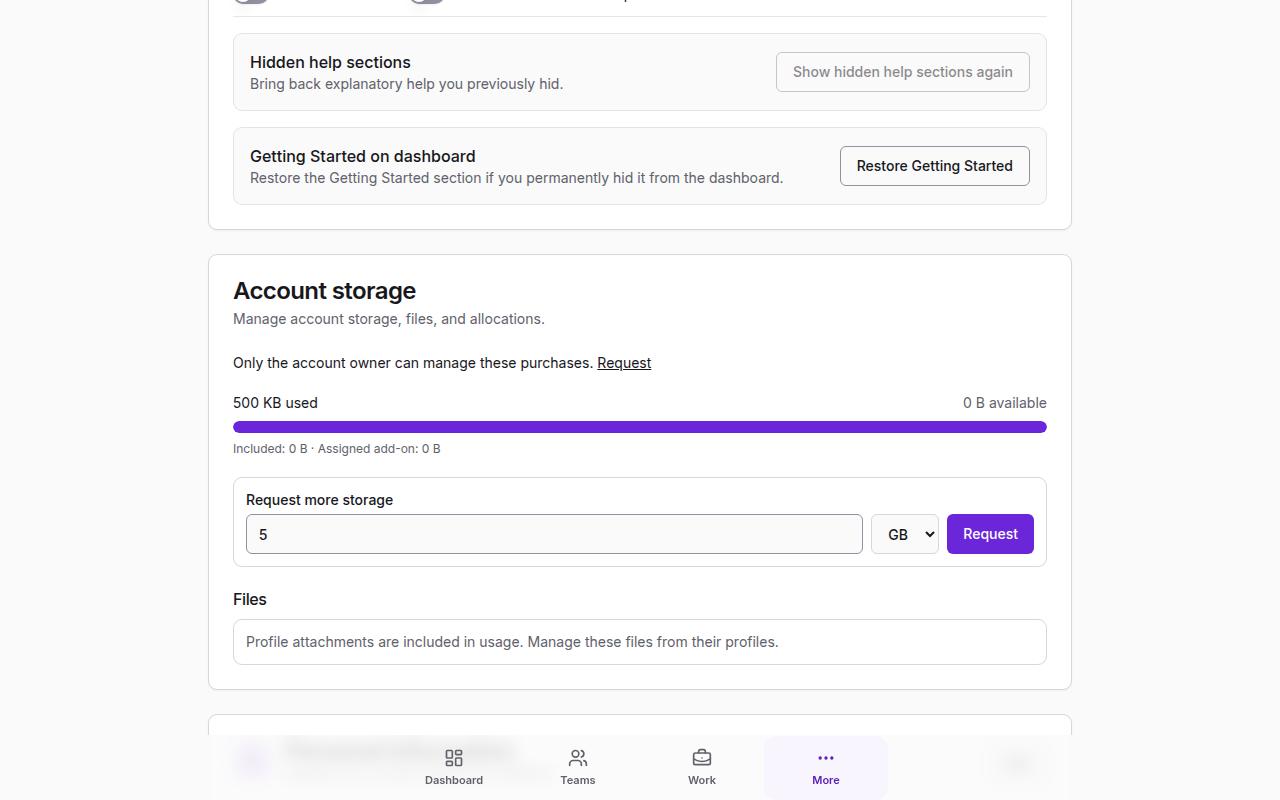Follow the underlined Request link
Viewport: 1280px width, 800px height.
click(624, 363)
